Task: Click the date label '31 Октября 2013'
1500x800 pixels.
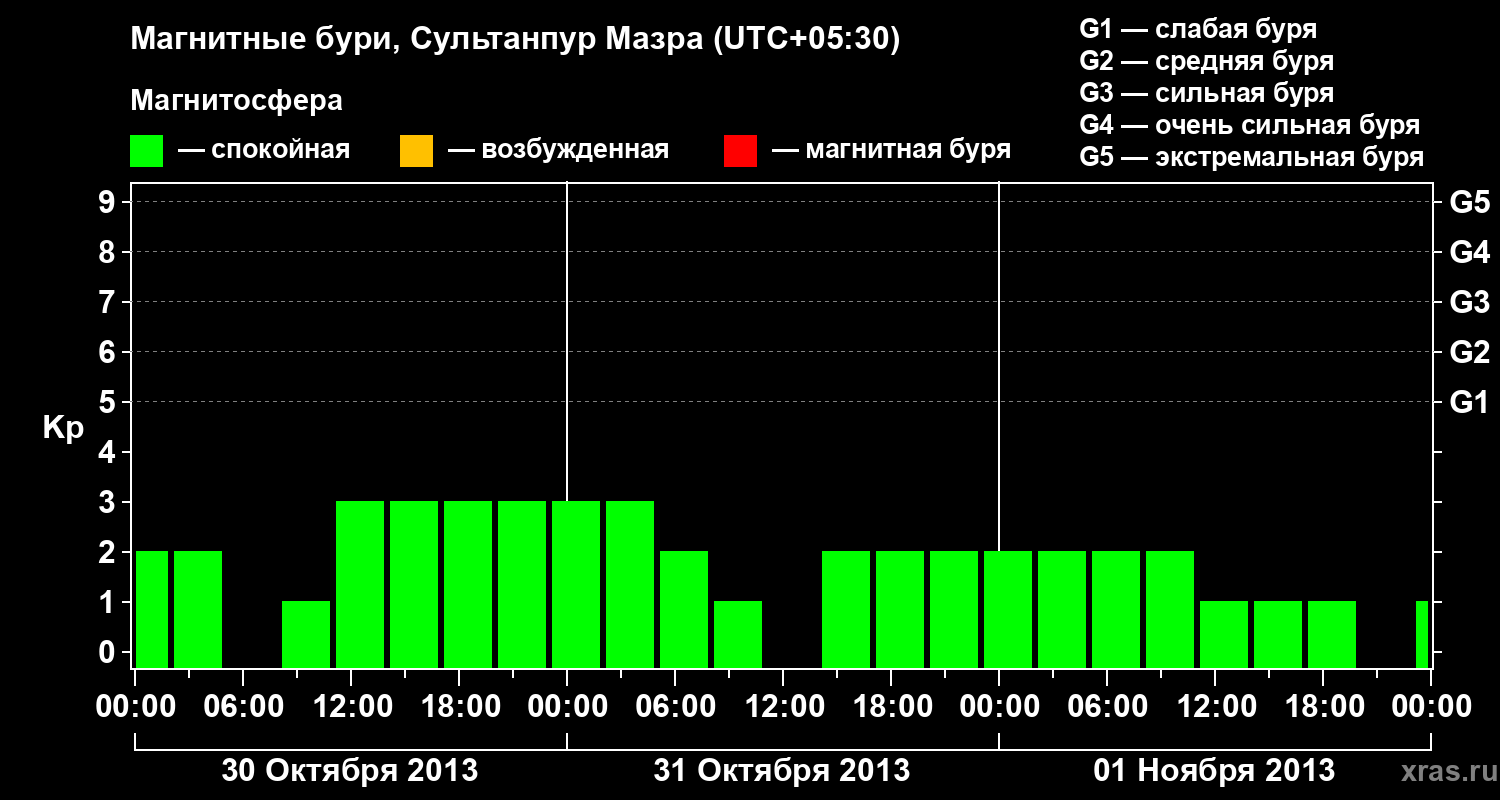Action: [781, 770]
